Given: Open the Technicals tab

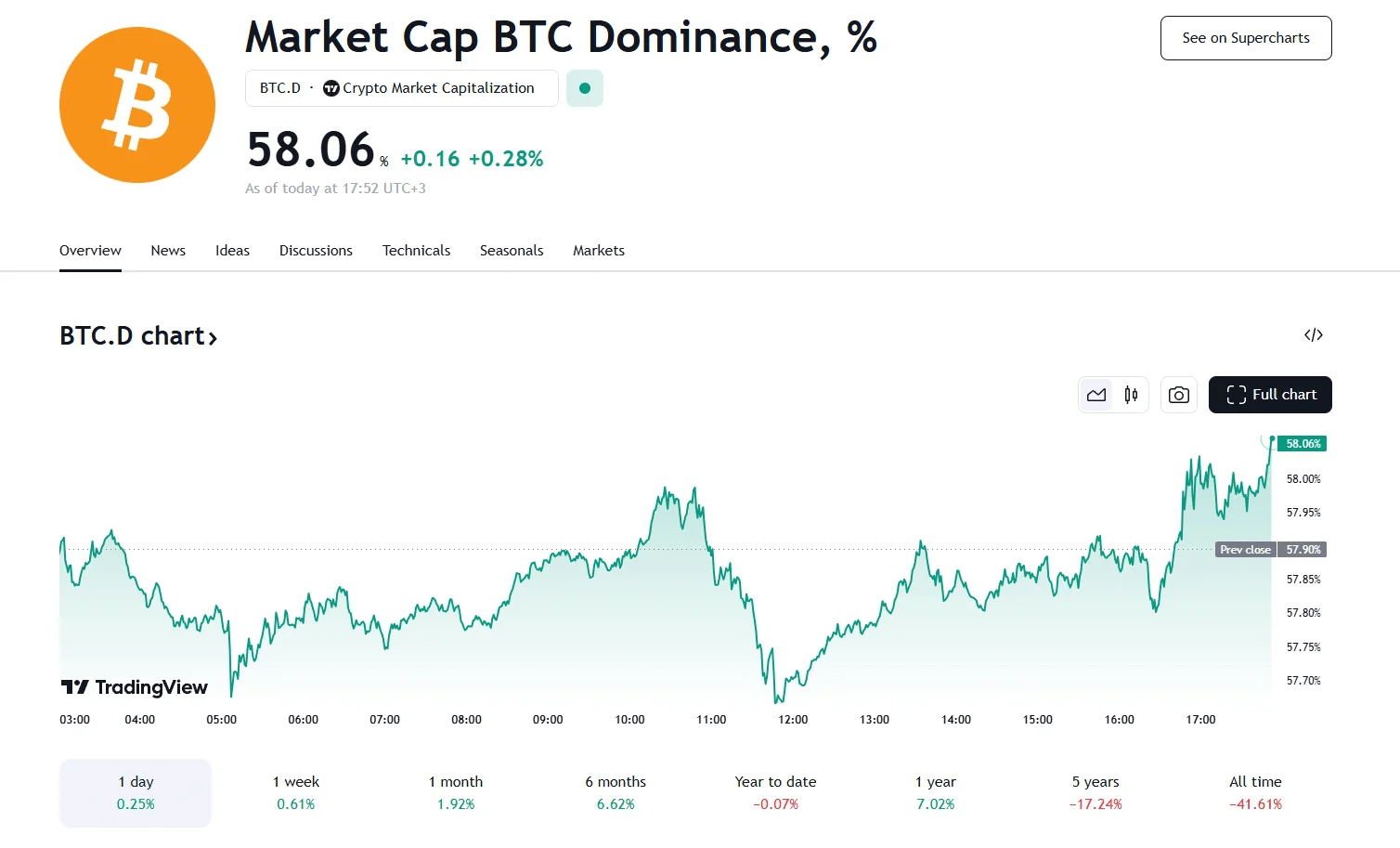Looking at the screenshot, I should (416, 251).
